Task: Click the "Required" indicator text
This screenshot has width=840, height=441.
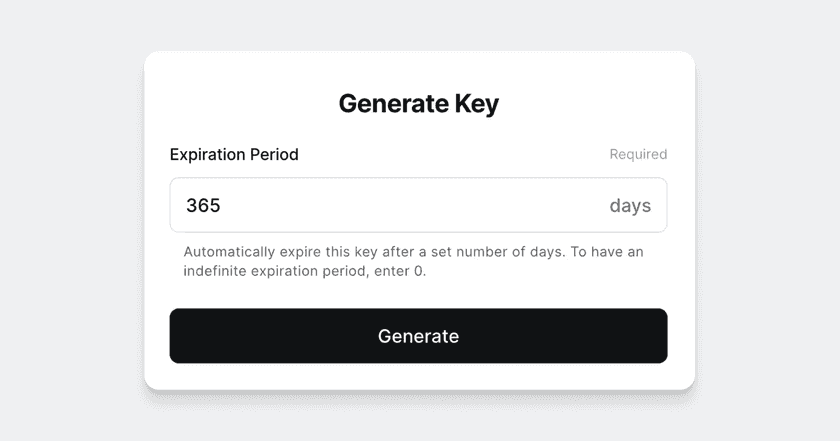Action: [x=638, y=154]
